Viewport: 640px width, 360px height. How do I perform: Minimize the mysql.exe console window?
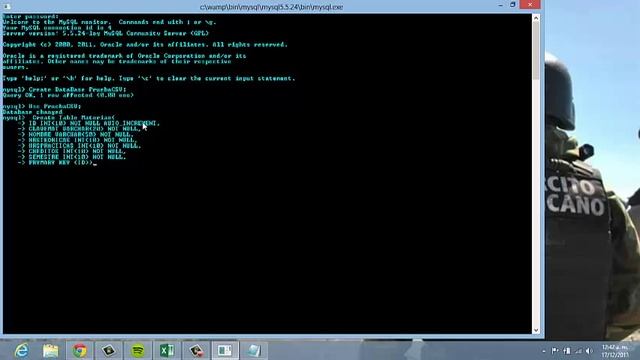(500, 5)
